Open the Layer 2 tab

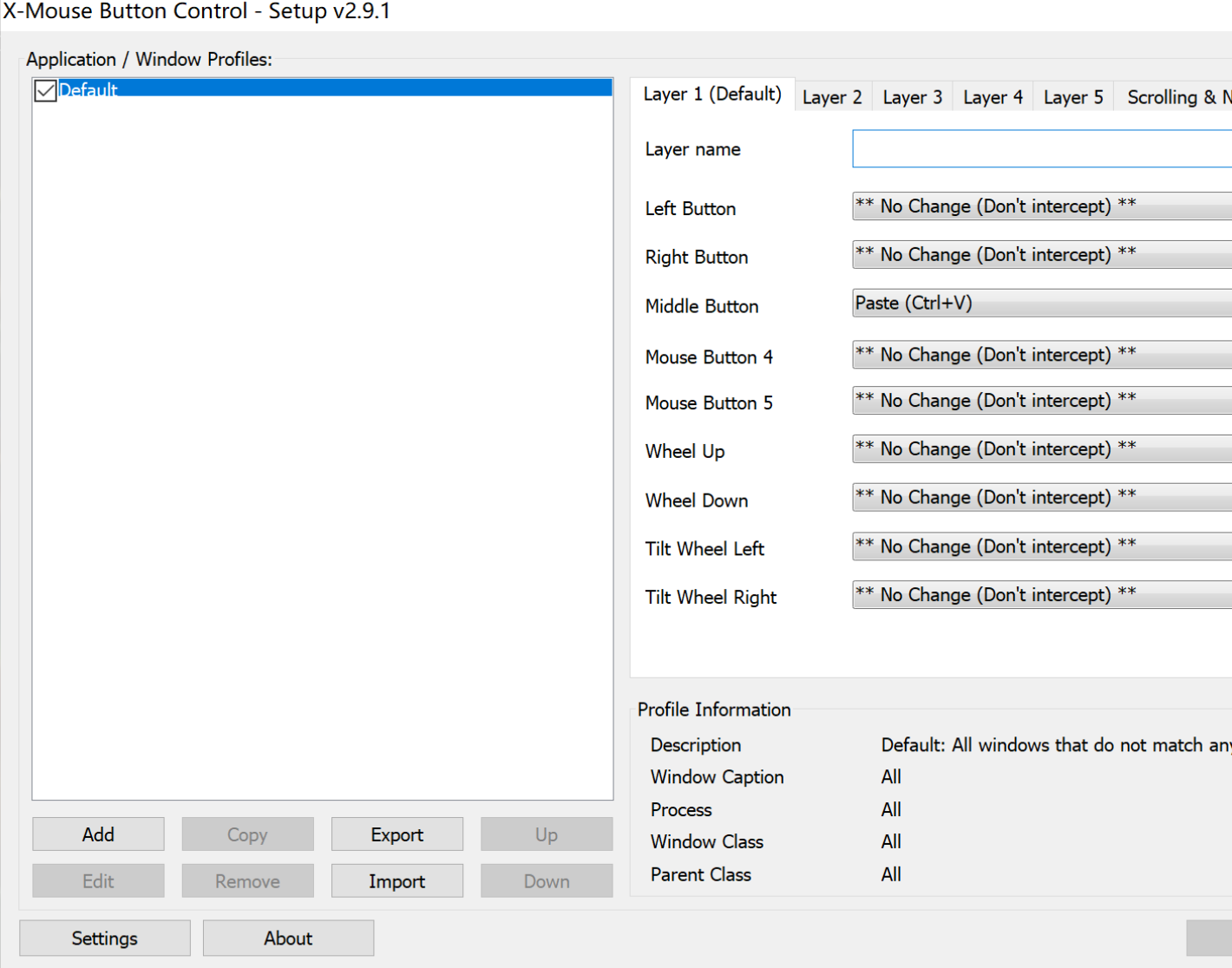point(832,97)
